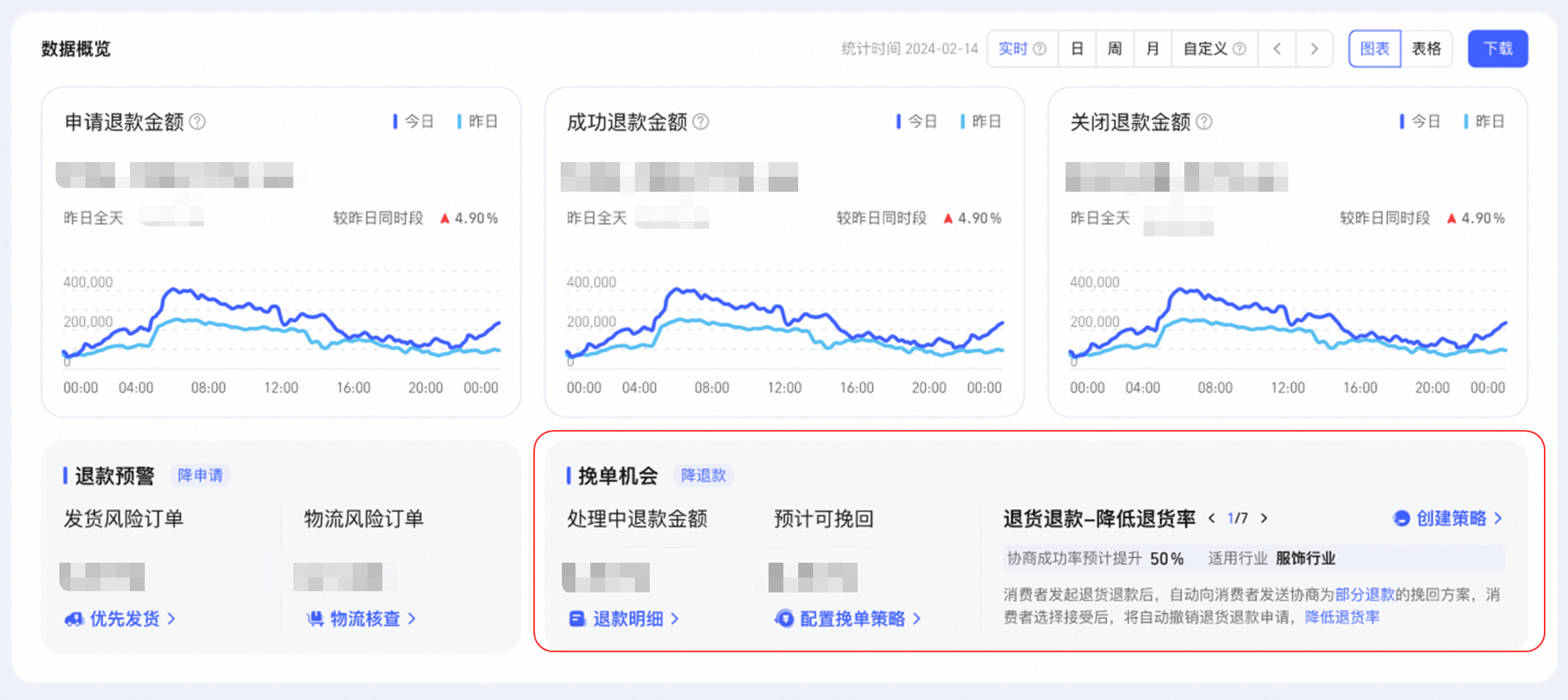Viewport: 1568px width, 700px height.
Task: Click the 物流风险订单 heading
Action: (x=364, y=518)
